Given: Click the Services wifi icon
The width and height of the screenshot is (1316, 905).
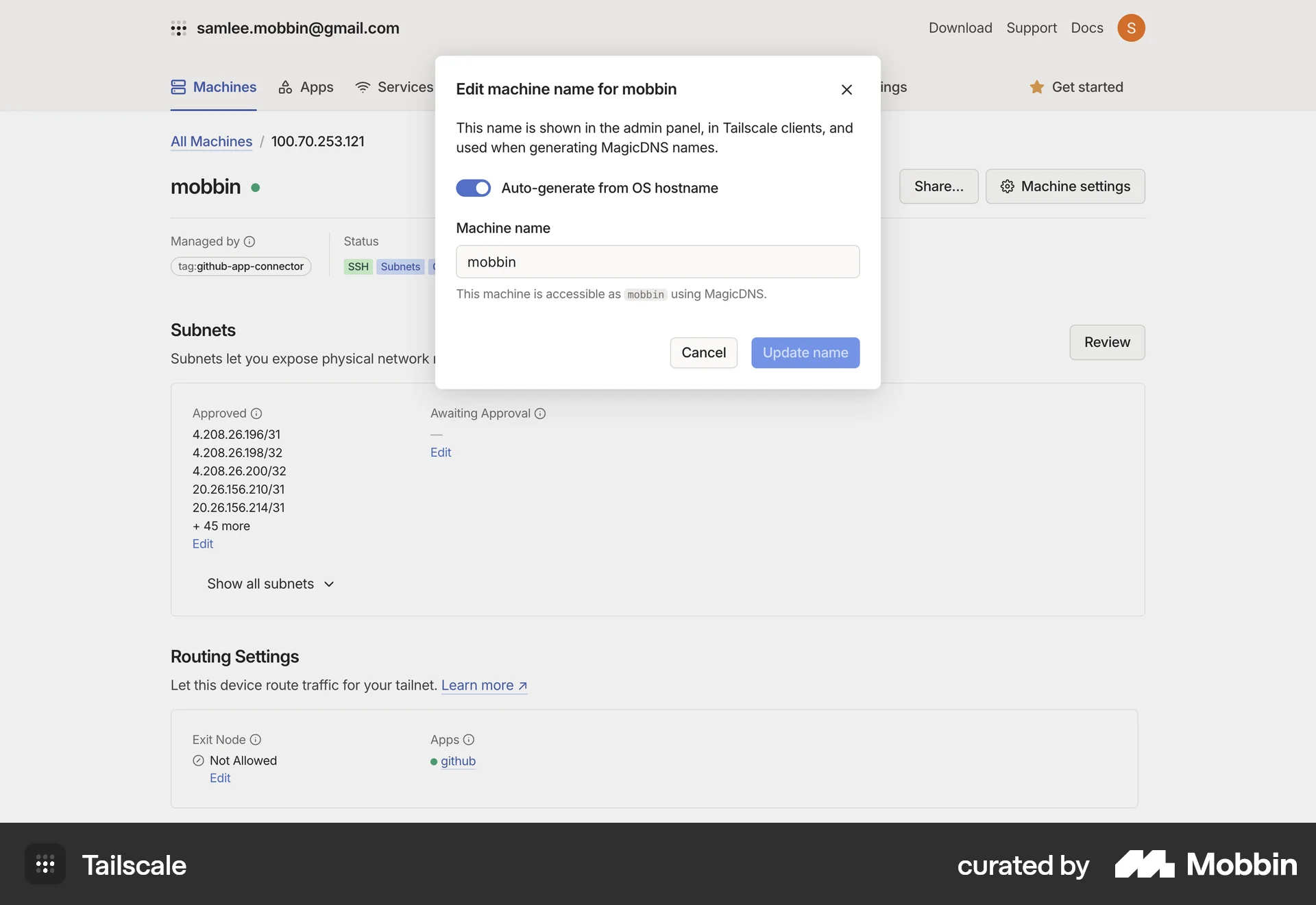Looking at the screenshot, I should (x=363, y=87).
